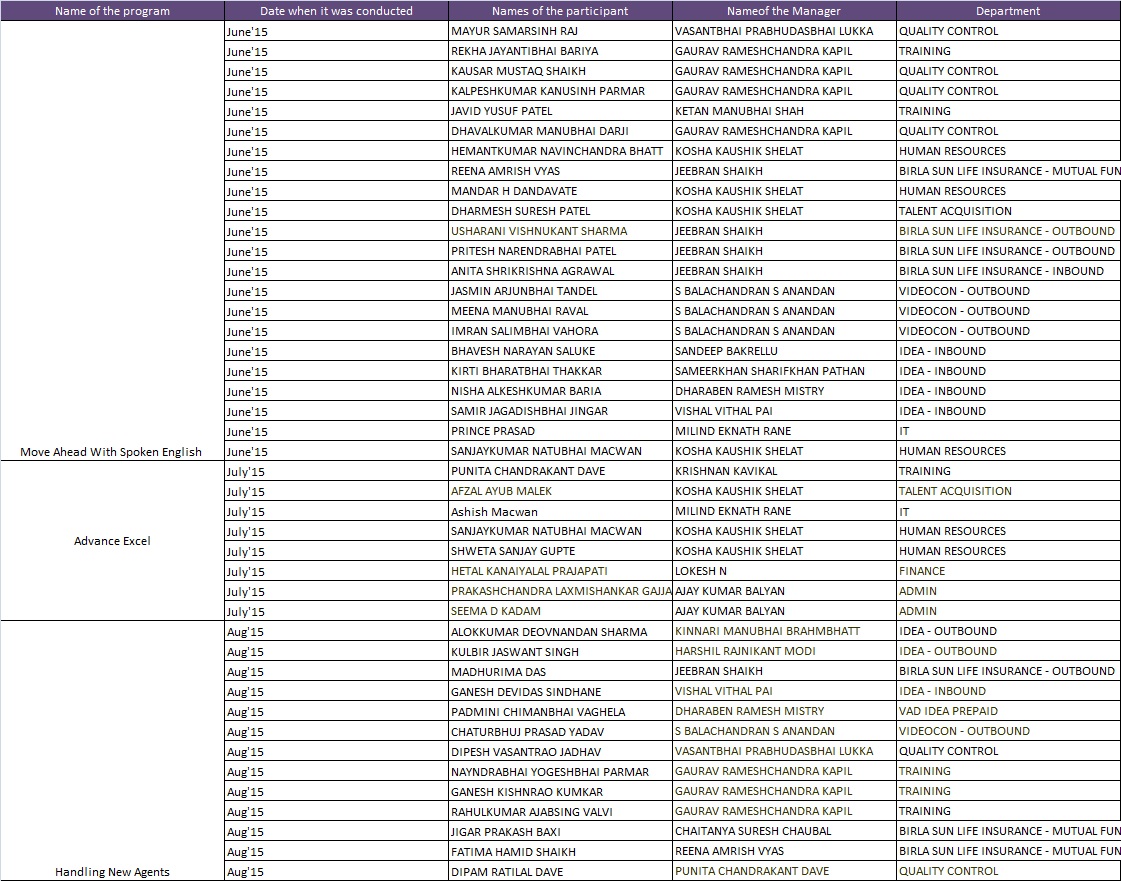Viewport: 1121px width, 881px height.
Task: Select HEMANTKUMAR NAVINCHANDRA BHATT cell
Action: pyautogui.click(x=560, y=151)
